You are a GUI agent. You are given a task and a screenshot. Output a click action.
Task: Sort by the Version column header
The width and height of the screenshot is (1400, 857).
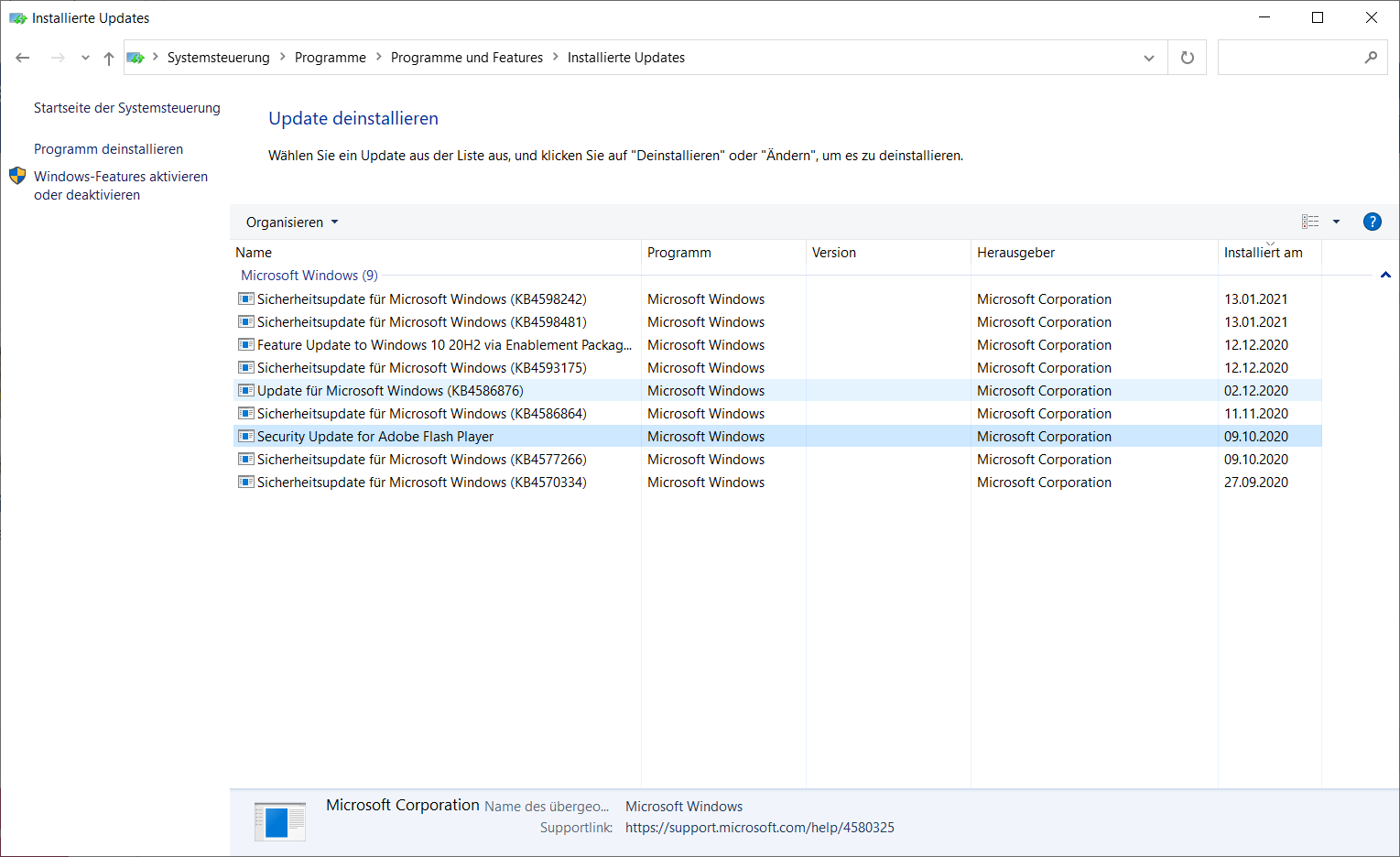tap(888, 253)
